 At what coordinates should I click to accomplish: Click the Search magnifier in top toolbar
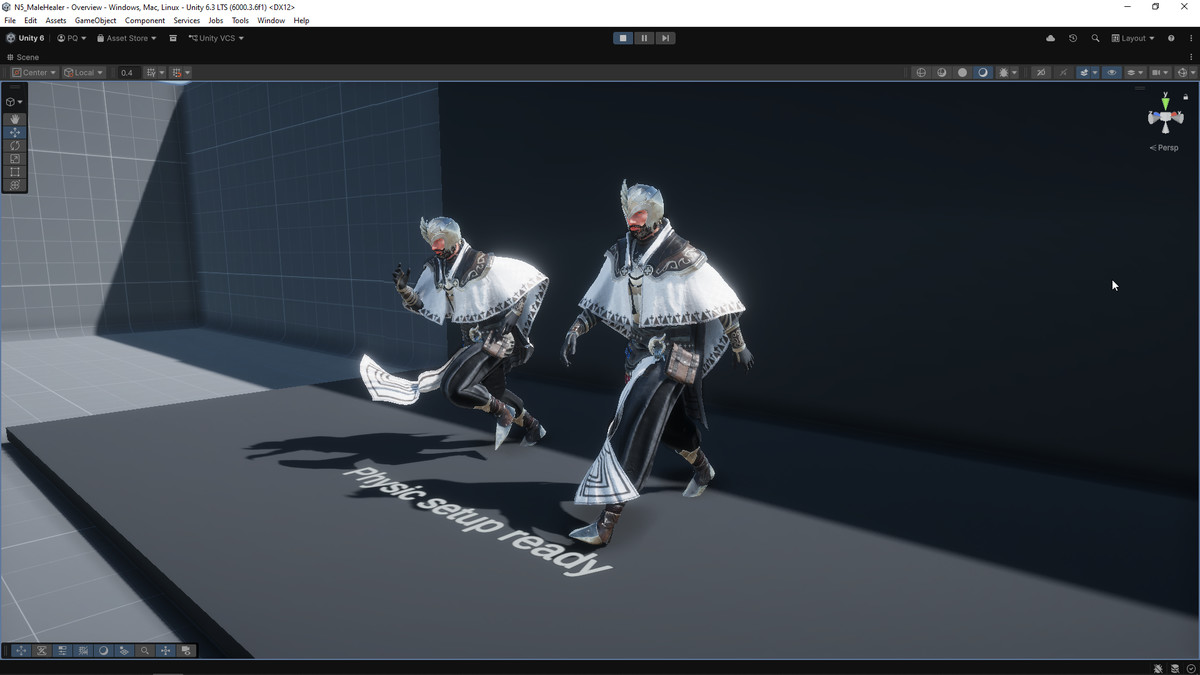click(1095, 38)
